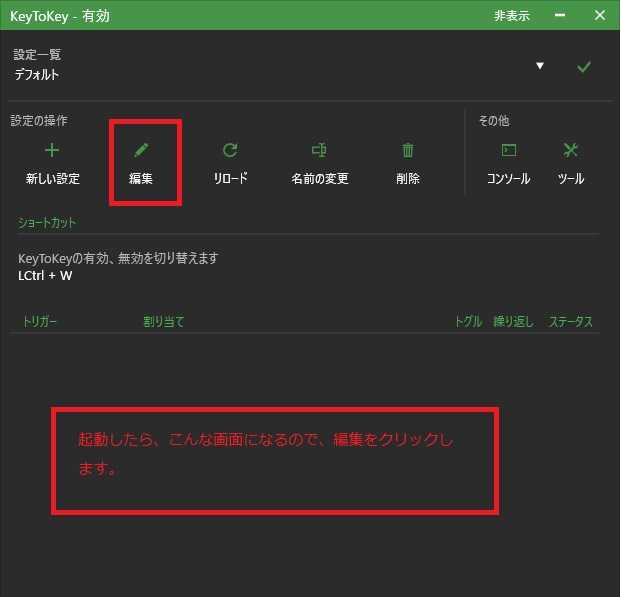Image resolution: width=621 pixels, height=597 pixels.
Task: Click the 削除 label
Action: (x=408, y=178)
